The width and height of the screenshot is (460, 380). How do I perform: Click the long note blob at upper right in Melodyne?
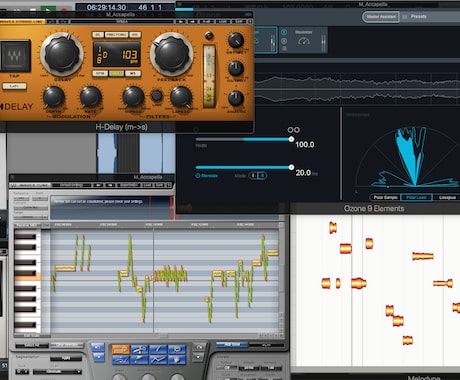click(x=423, y=256)
